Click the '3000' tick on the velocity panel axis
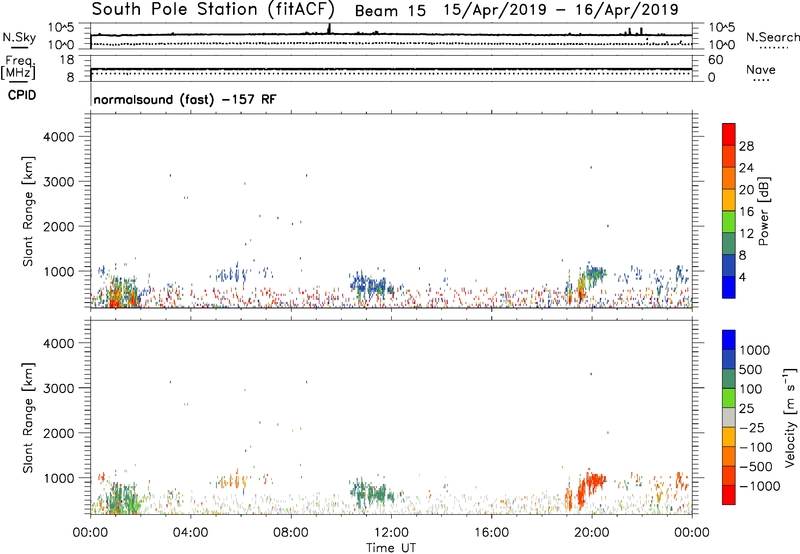Screen dimensions: 800x554 coord(58,388)
